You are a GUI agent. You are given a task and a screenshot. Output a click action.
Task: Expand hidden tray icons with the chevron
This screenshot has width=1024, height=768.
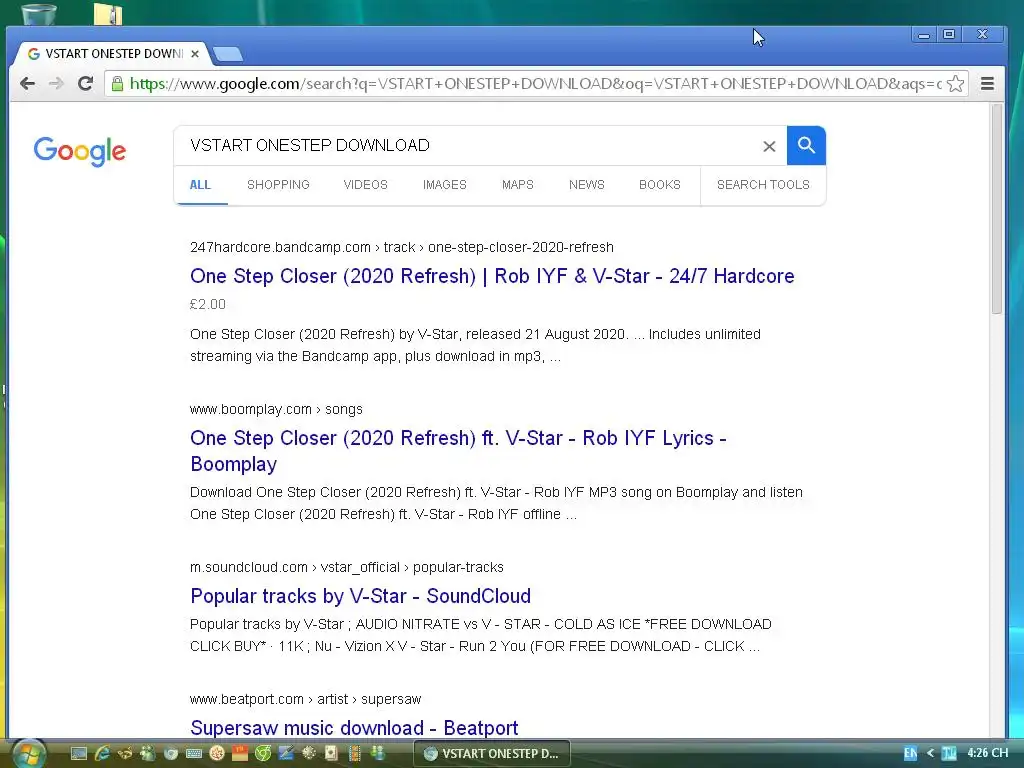[x=930, y=753]
